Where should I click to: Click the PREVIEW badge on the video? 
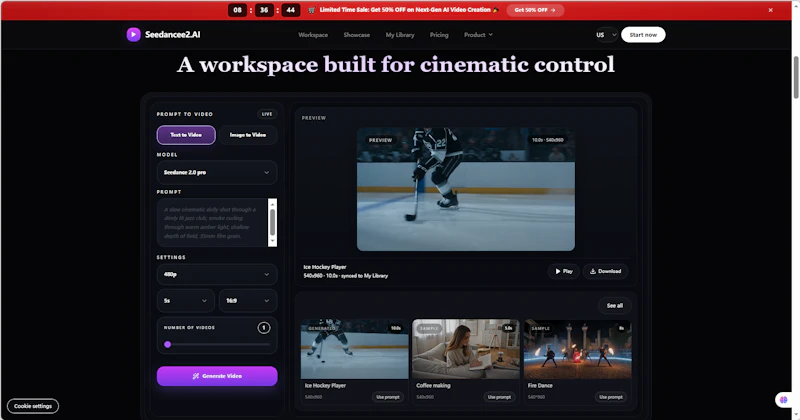[380, 140]
